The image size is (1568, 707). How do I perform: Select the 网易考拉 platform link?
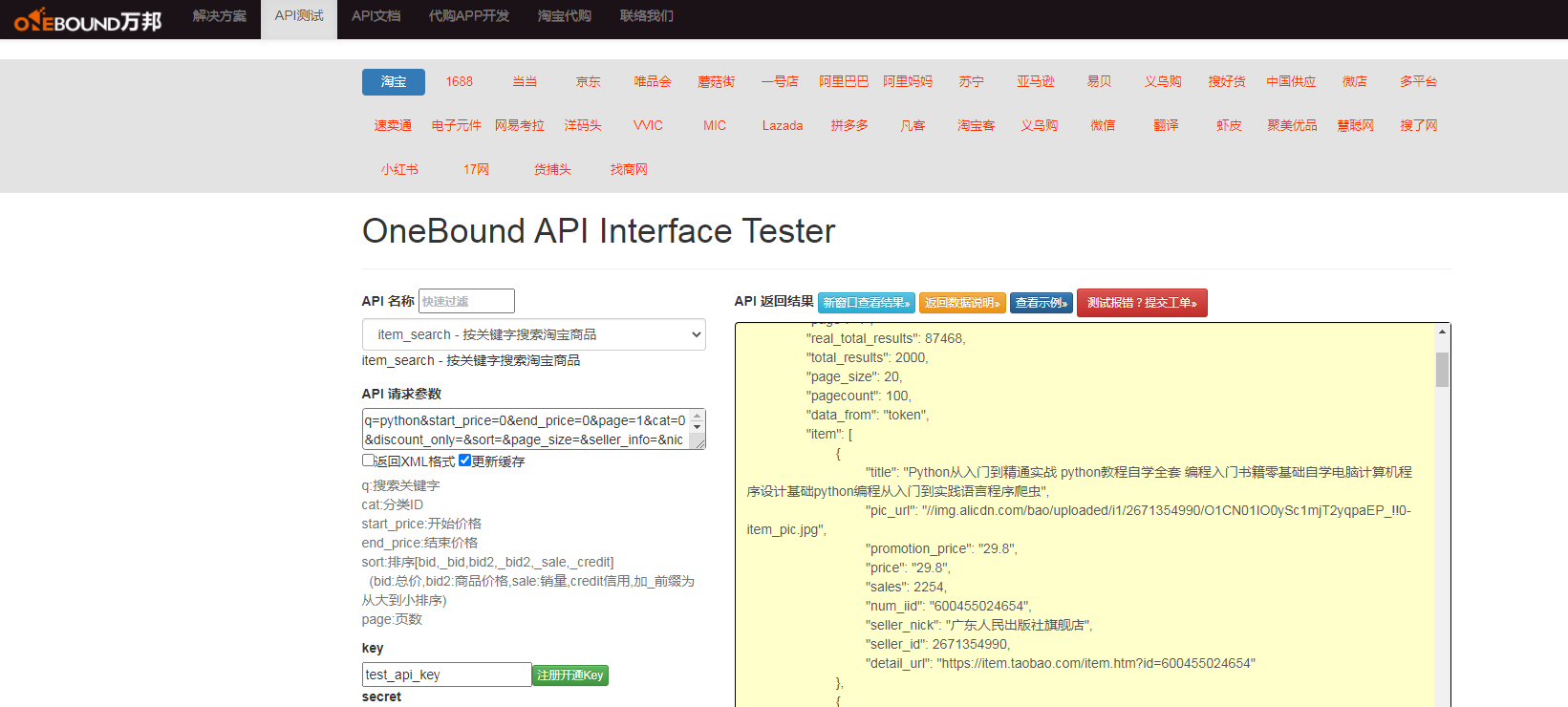tap(520, 126)
